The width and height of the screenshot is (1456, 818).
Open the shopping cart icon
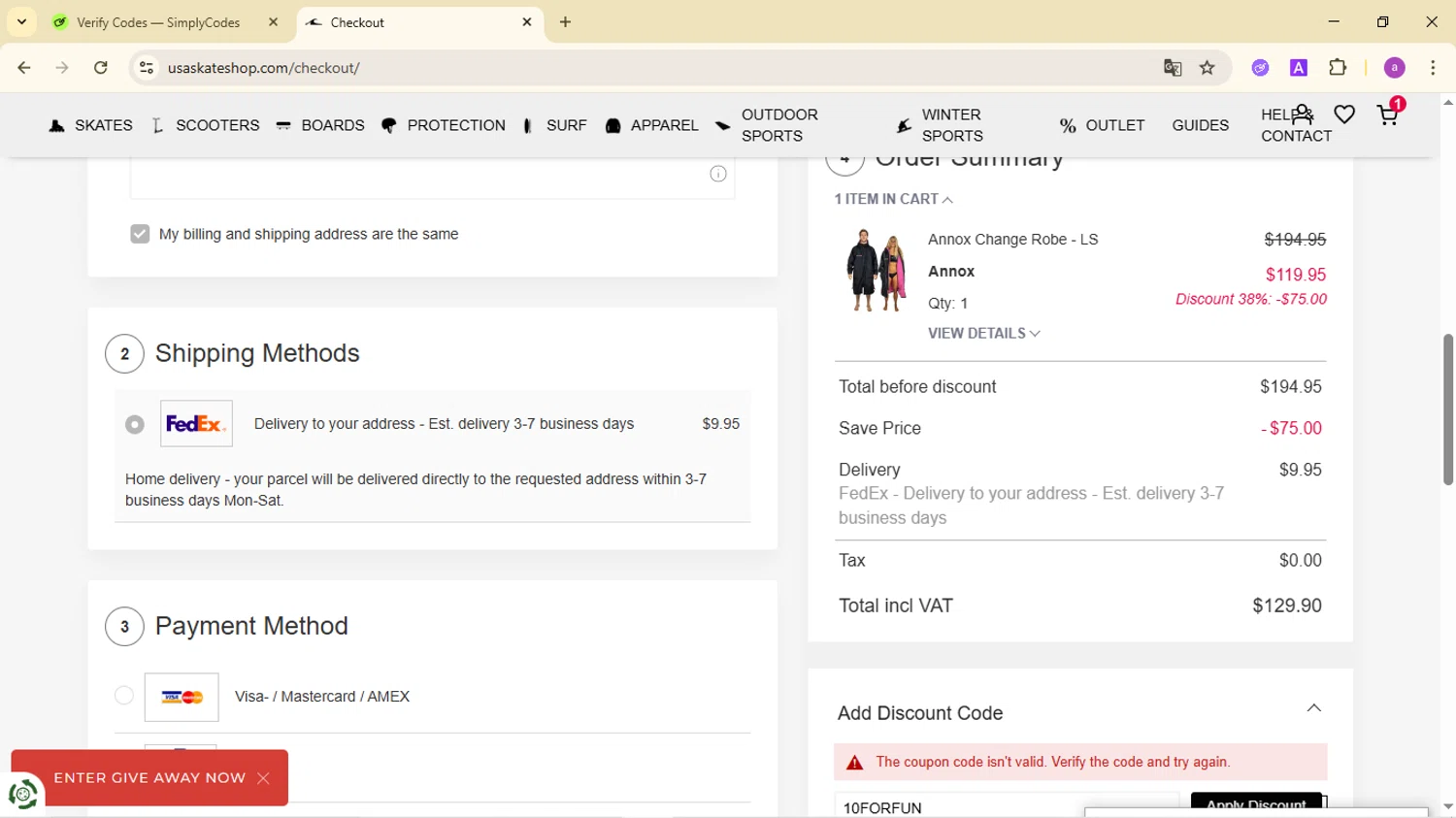[x=1388, y=115]
